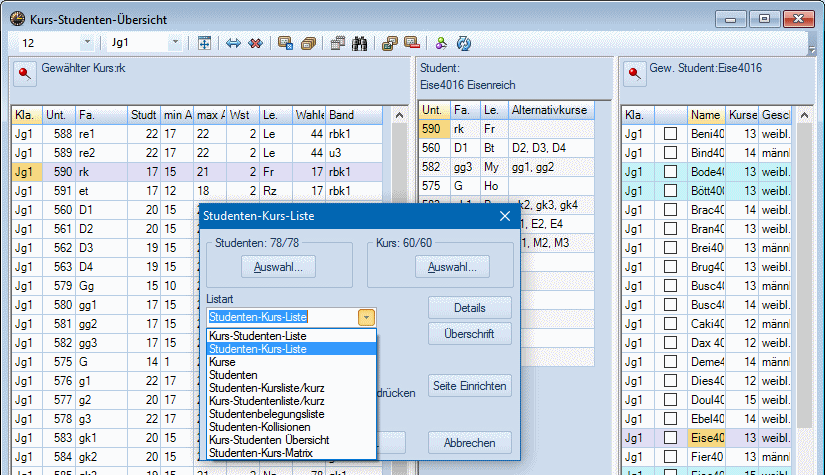This screenshot has width=825, height=475.
Task: Click the red crossed-arrows toolbar icon
Action: (x=256, y=43)
